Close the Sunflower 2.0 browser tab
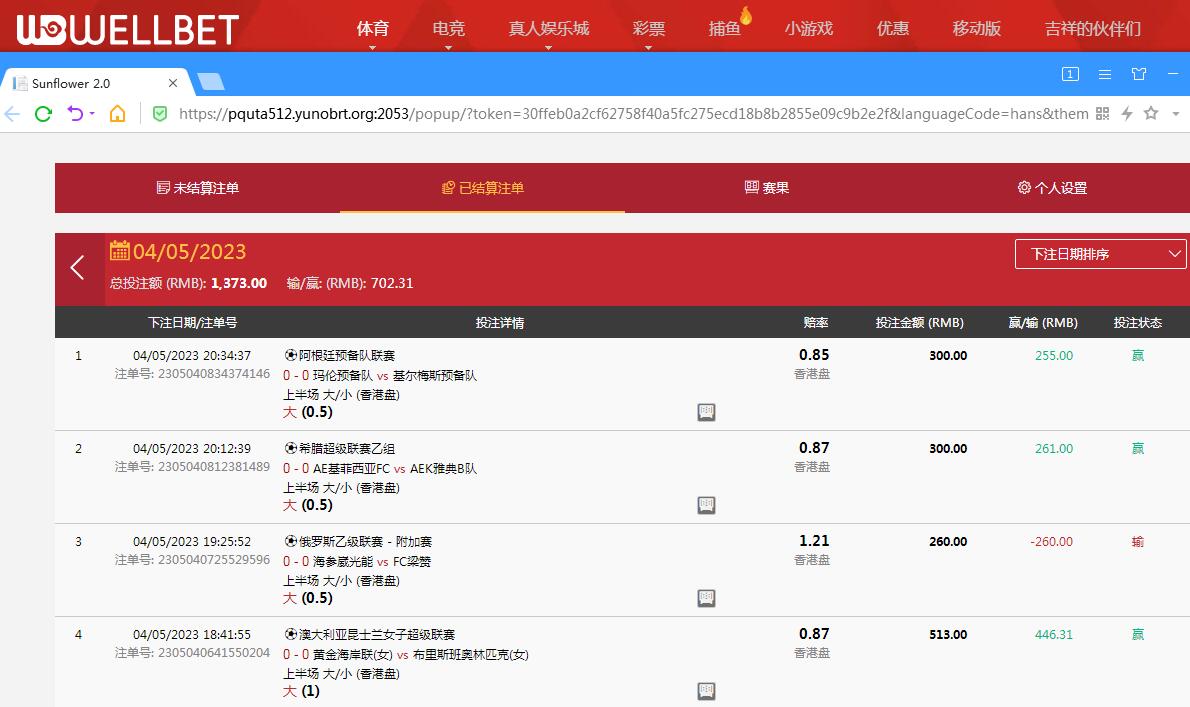 (x=173, y=84)
